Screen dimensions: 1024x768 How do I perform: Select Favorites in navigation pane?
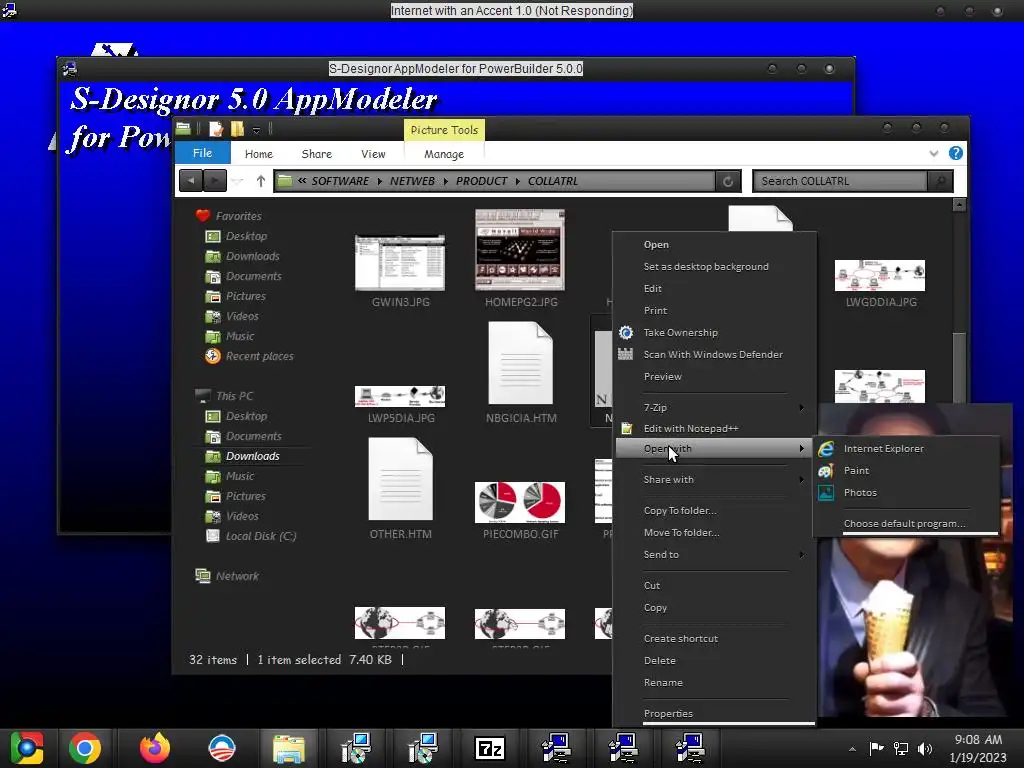pos(238,216)
